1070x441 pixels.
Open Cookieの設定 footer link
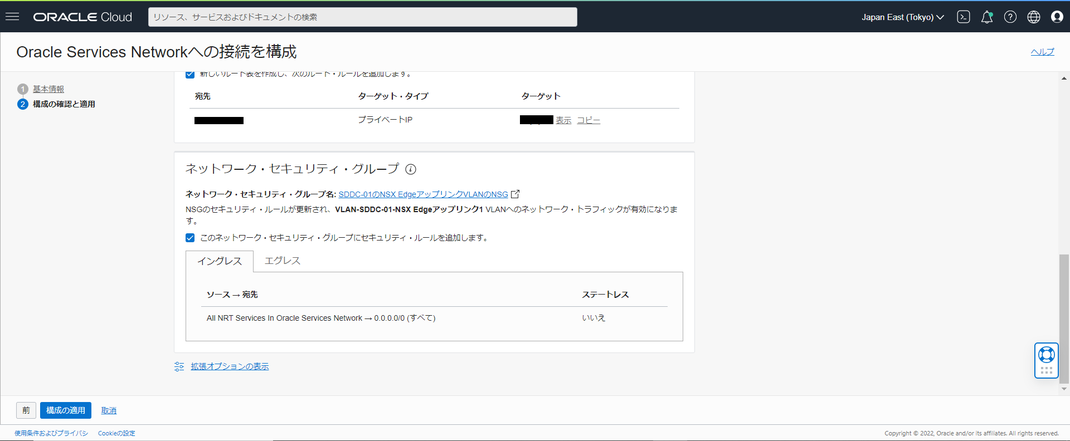pos(117,433)
